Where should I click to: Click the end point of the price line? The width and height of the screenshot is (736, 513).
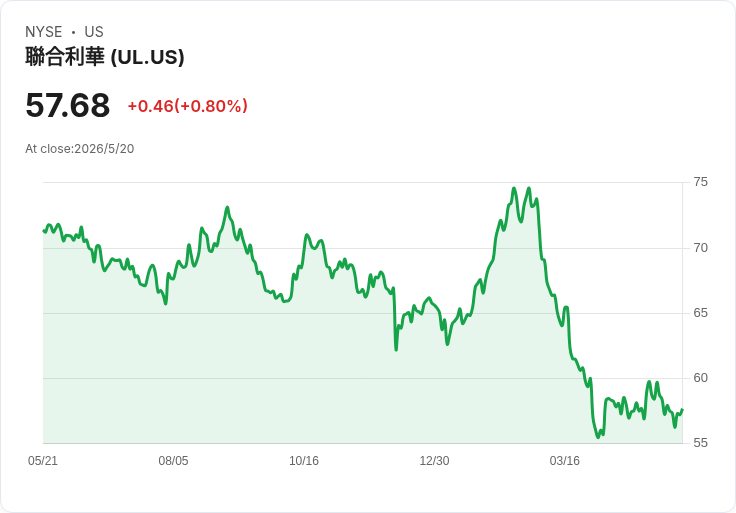tap(682, 410)
